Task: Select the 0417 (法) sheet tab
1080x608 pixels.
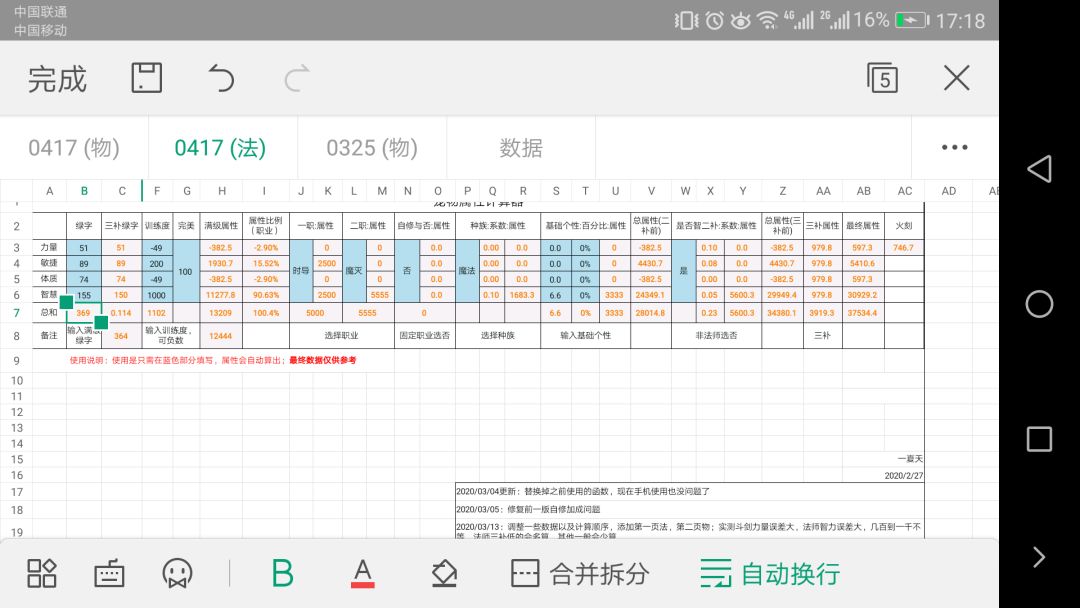Action: [220, 147]
